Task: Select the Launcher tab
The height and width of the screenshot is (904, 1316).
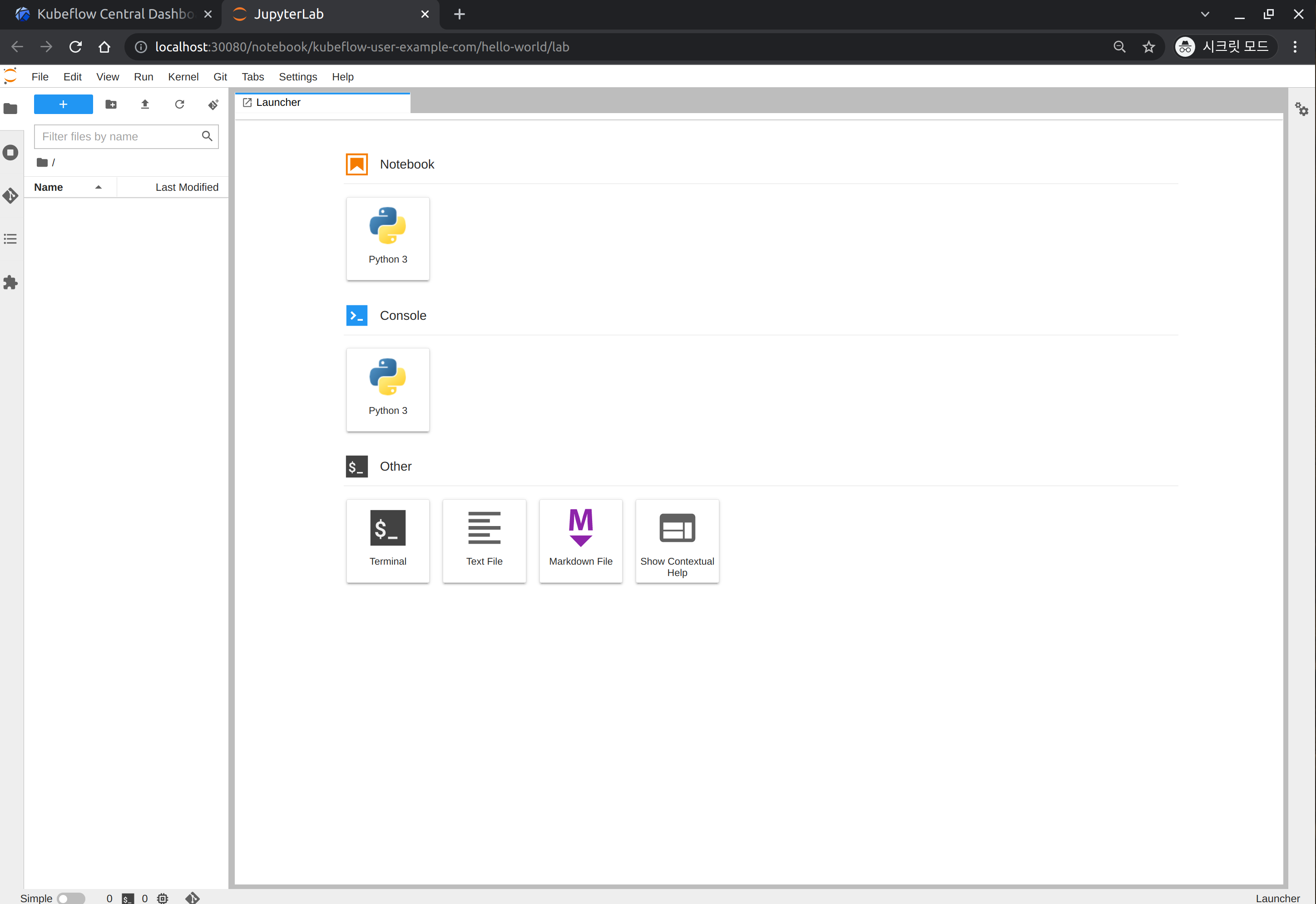Action: coord(323,103)
